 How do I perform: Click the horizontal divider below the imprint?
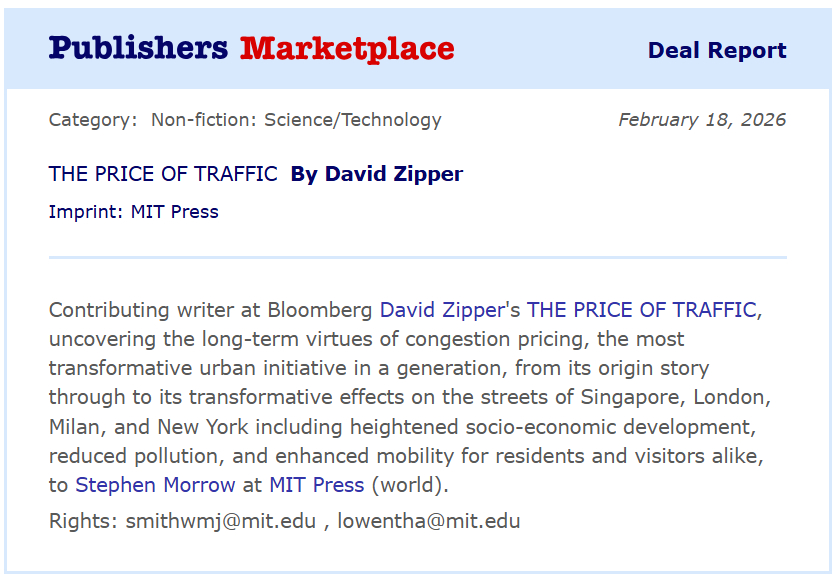click(x=417, y=257)
